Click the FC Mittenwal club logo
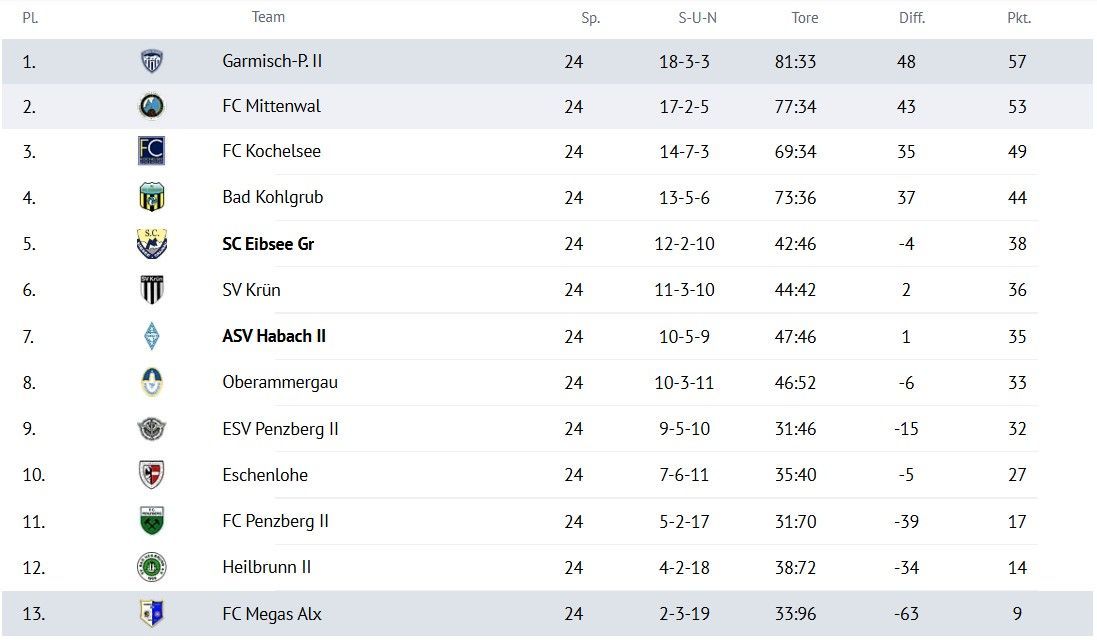 [x=152, y=106]
